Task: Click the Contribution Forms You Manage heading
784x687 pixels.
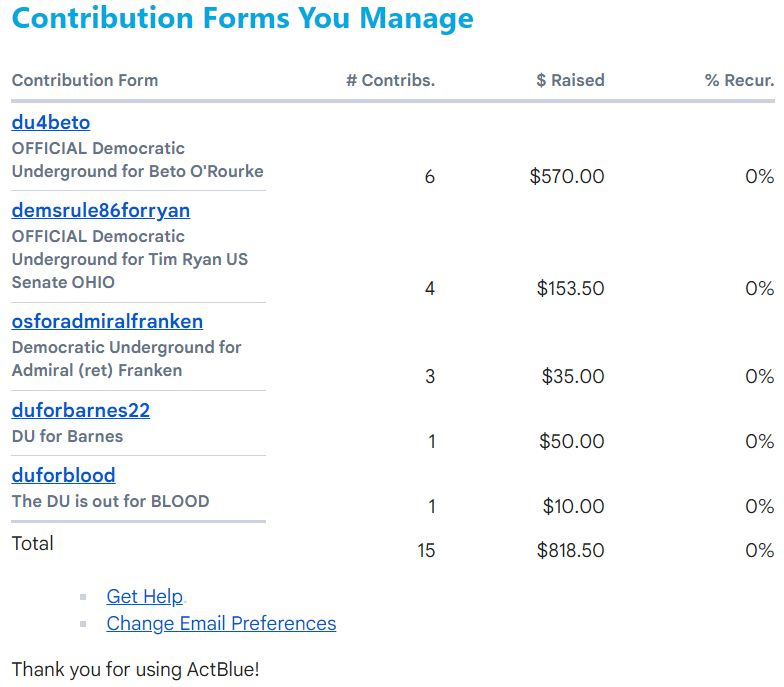Action: pyautogui.click(x=243, y=19)
